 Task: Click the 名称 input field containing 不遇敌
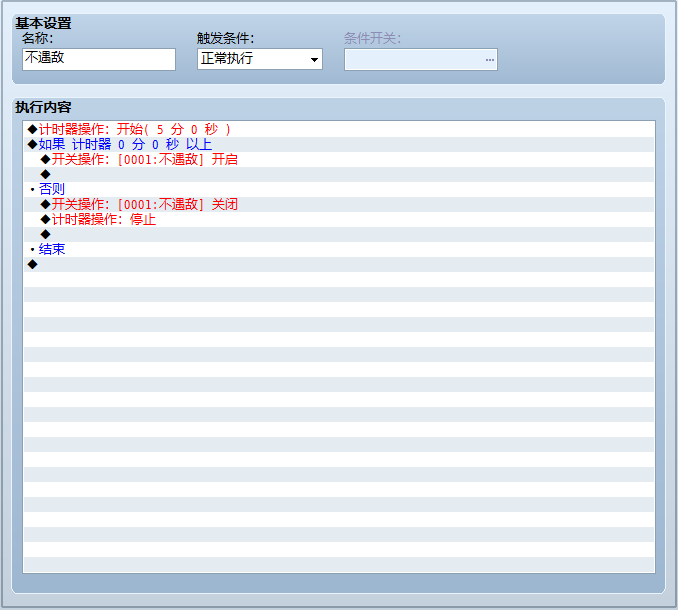coord(99,59)
